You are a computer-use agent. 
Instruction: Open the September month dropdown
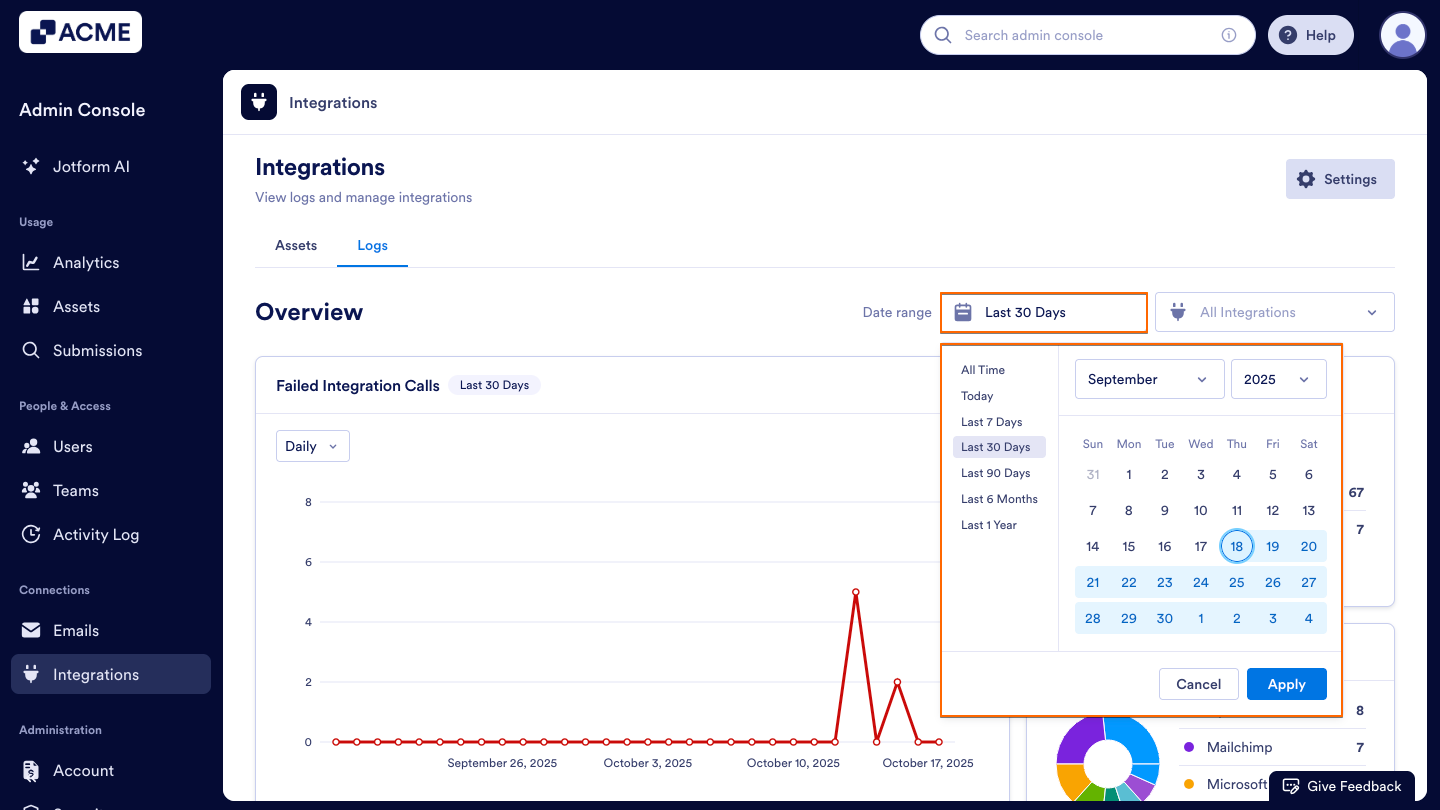click(1149, 379)
